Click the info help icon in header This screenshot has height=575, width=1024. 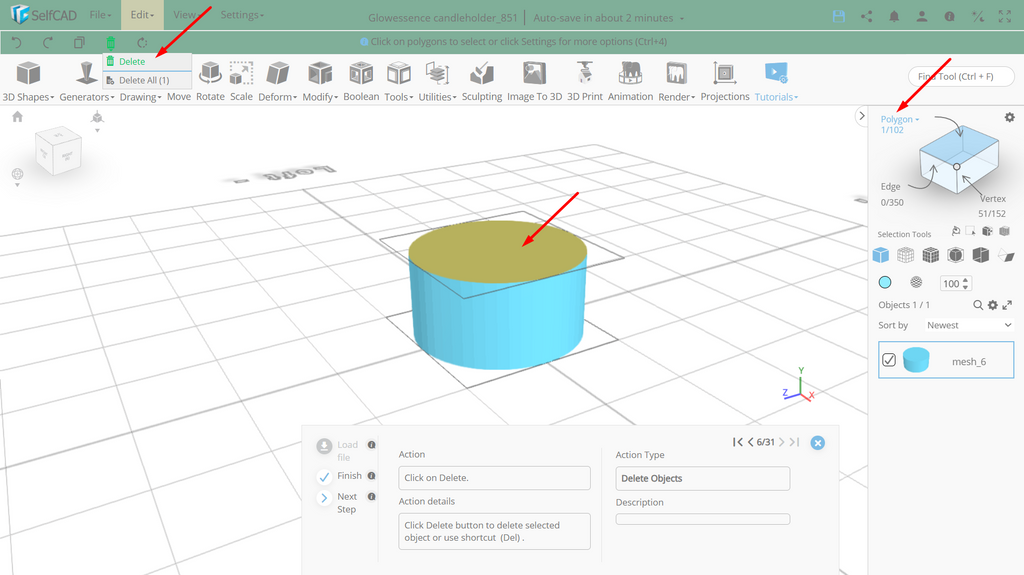pos(950,17)
